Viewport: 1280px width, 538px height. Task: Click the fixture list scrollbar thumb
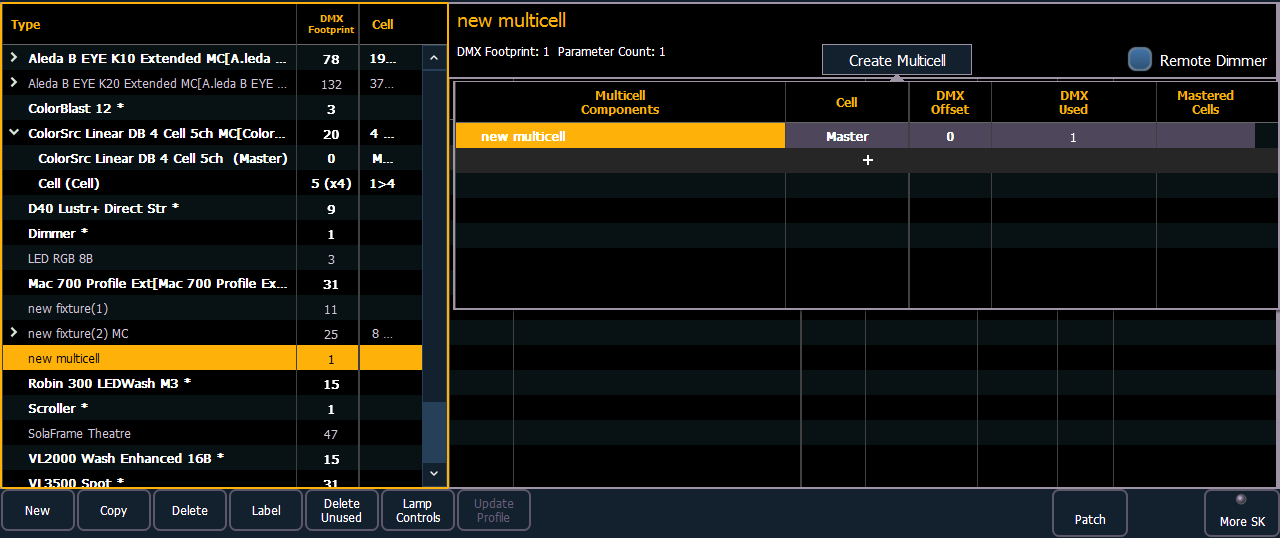(434, 430)
